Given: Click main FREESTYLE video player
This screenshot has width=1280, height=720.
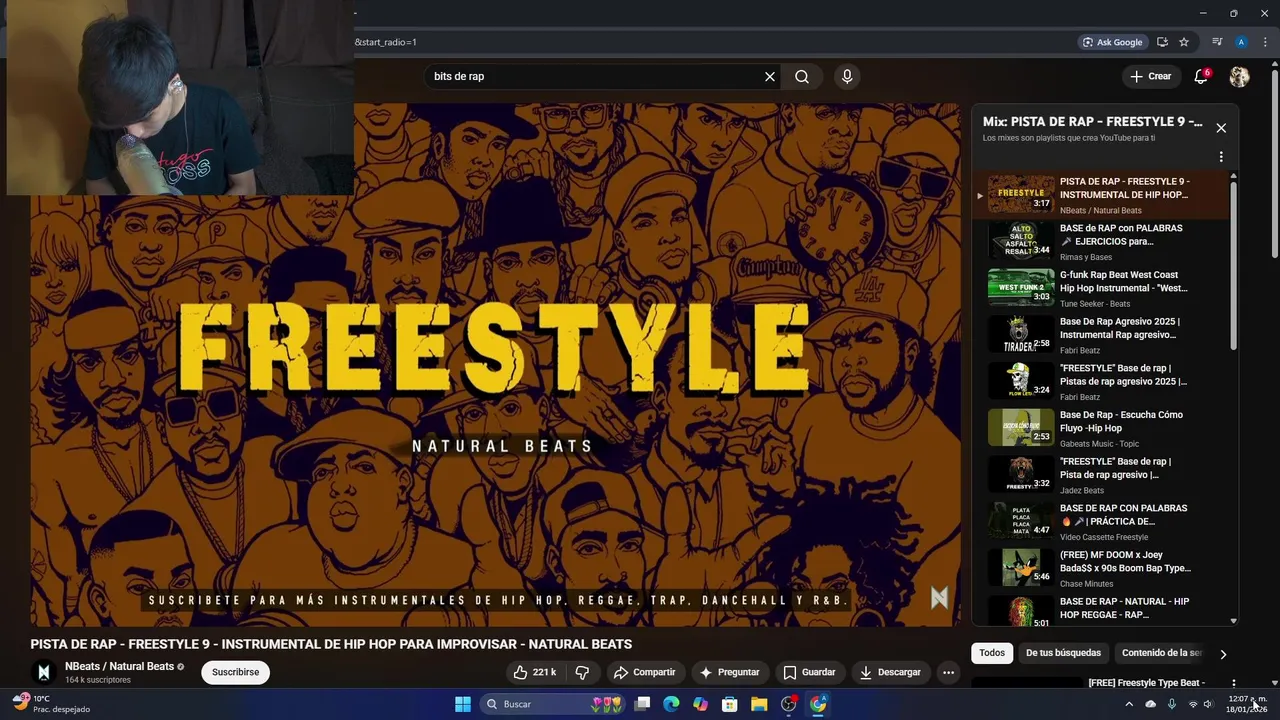Looking at the screenshot, I should pos(495,365).
